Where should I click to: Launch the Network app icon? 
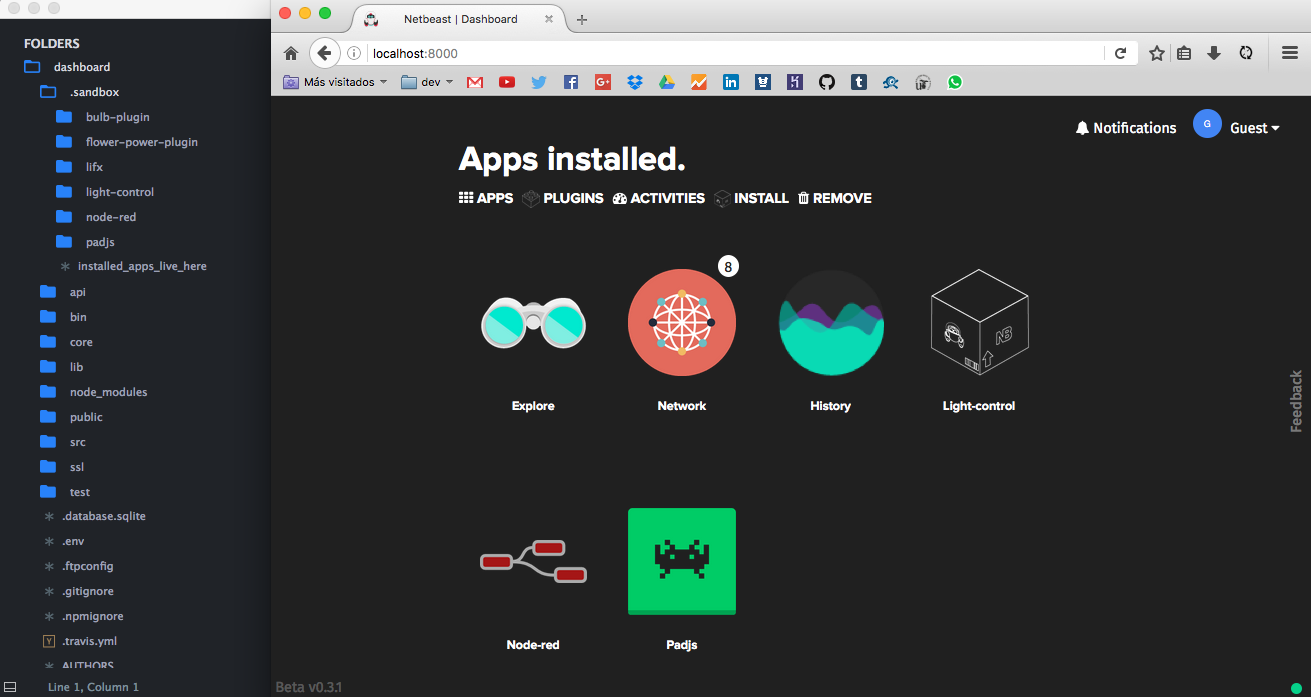point(682,323)
